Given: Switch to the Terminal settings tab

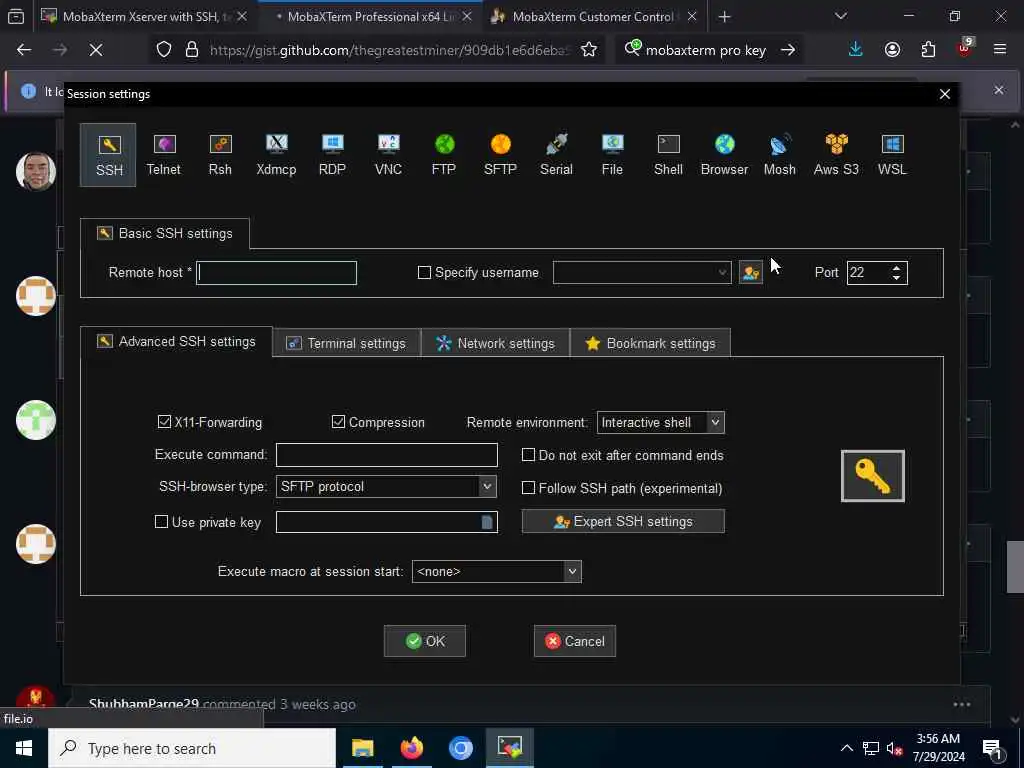Looking at the screenshot, I should pos(347,343).
